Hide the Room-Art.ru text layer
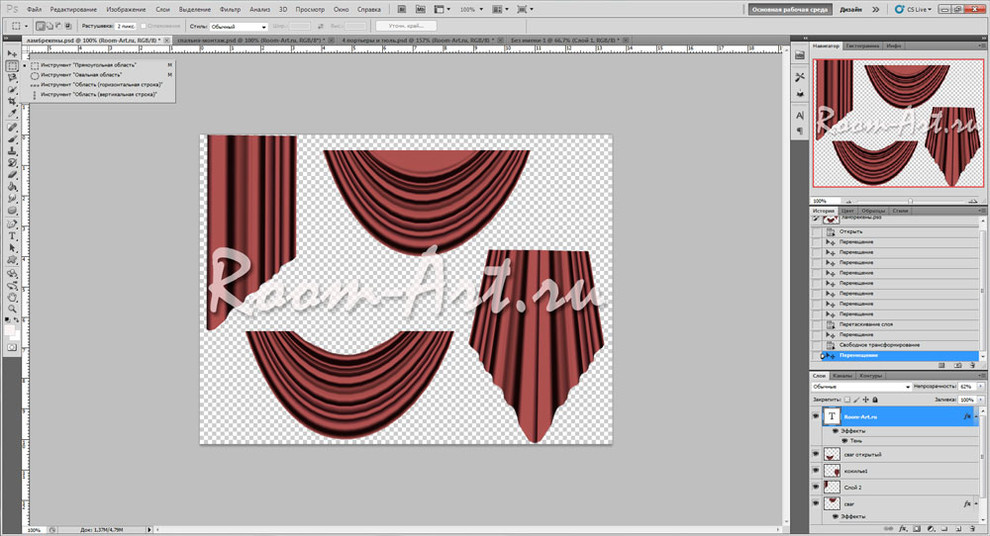990x536 pixels. coord(815,416)
